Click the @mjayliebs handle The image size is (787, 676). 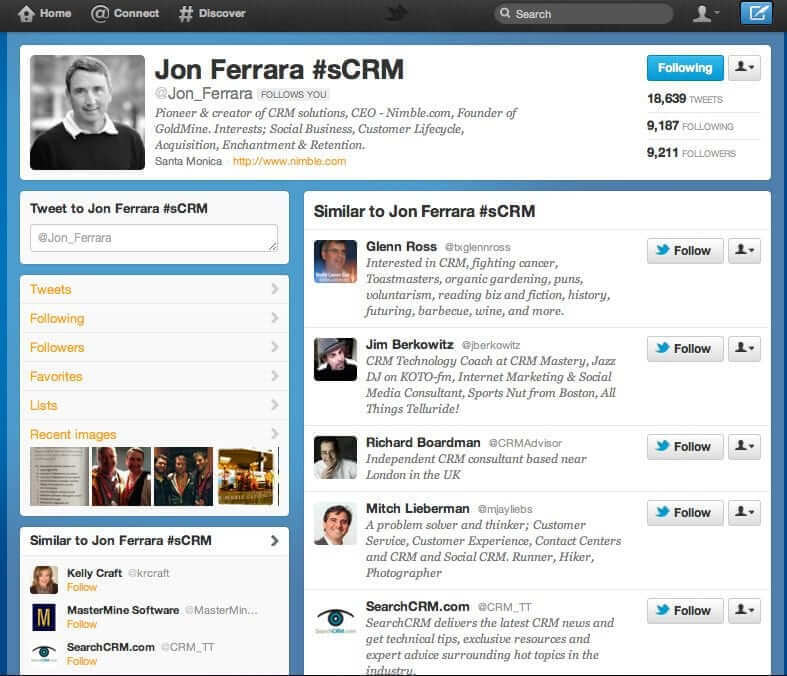[x=505, y=509]
